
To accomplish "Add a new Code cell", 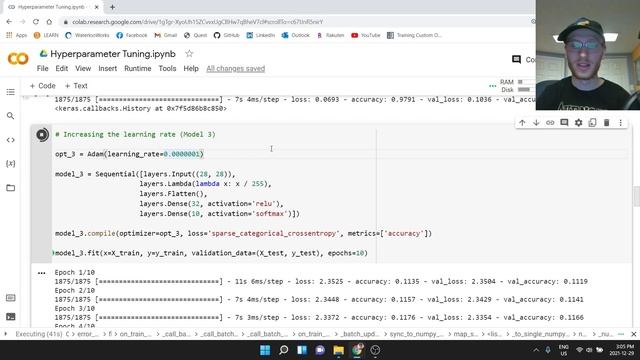I will 42,86.
